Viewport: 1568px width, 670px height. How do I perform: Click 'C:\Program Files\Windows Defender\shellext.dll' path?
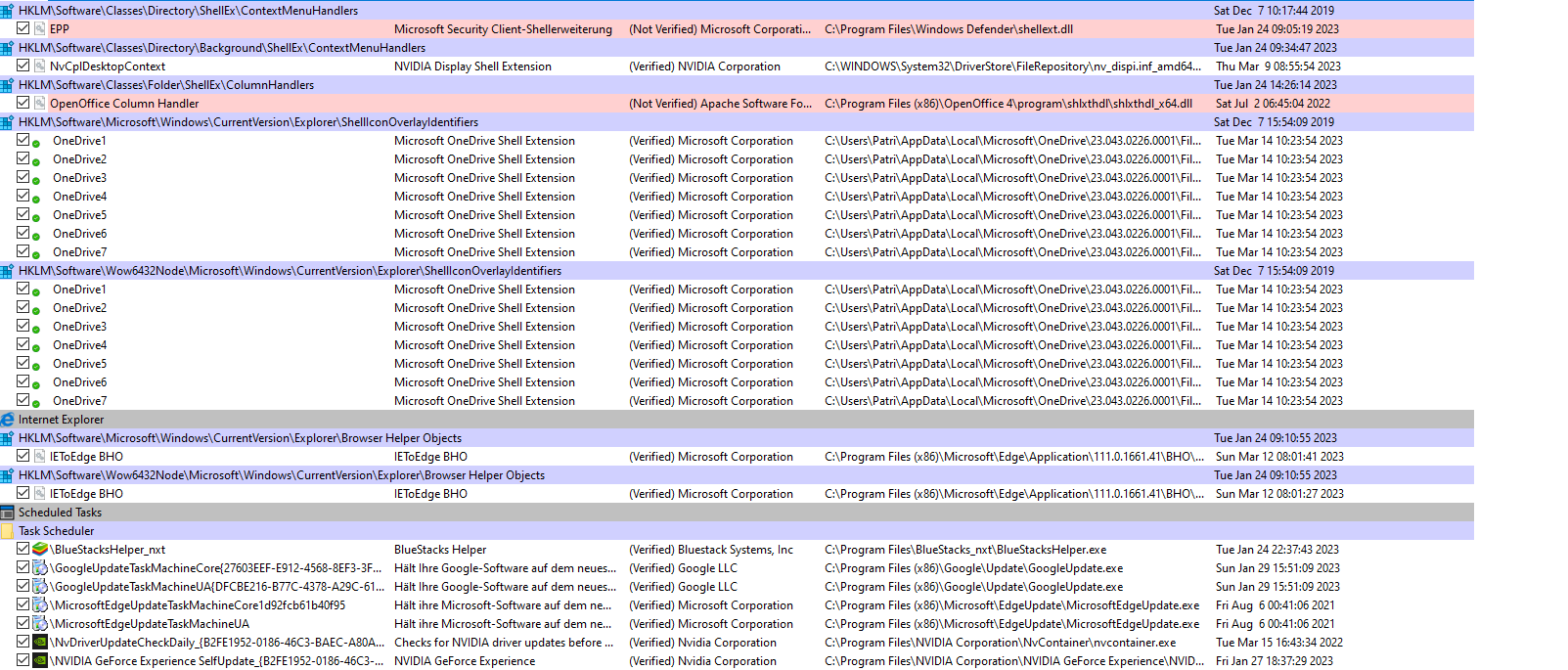[949, 29]
